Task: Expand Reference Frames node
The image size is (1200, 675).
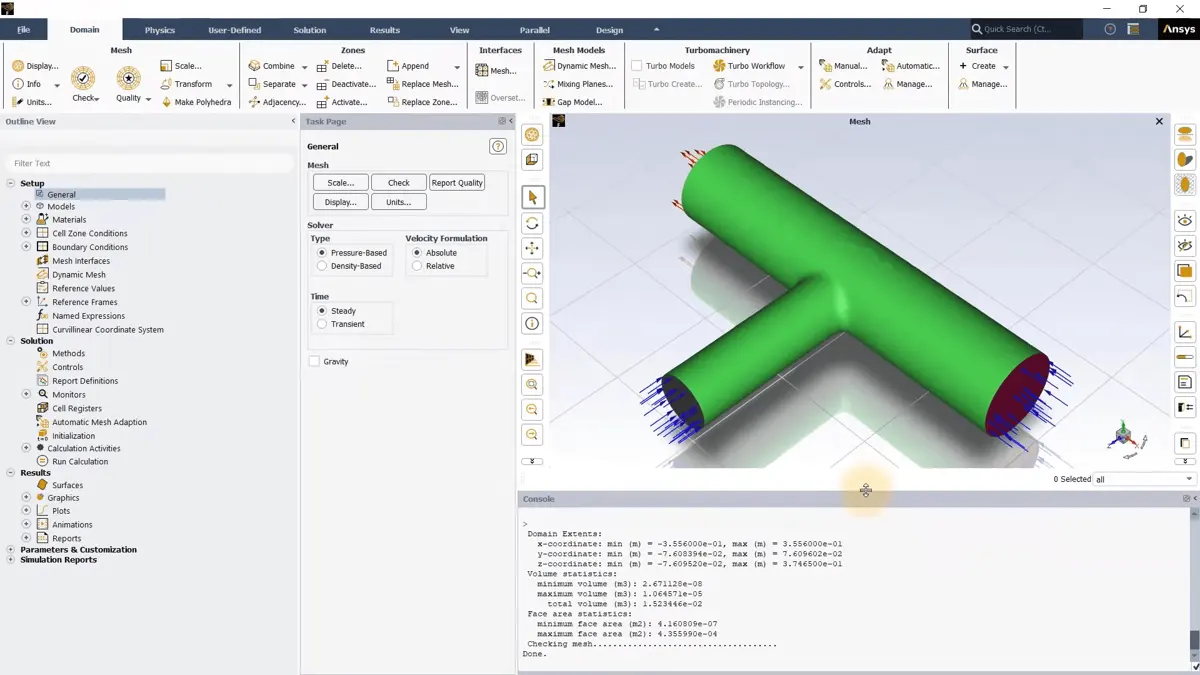Action: point(26,301)
